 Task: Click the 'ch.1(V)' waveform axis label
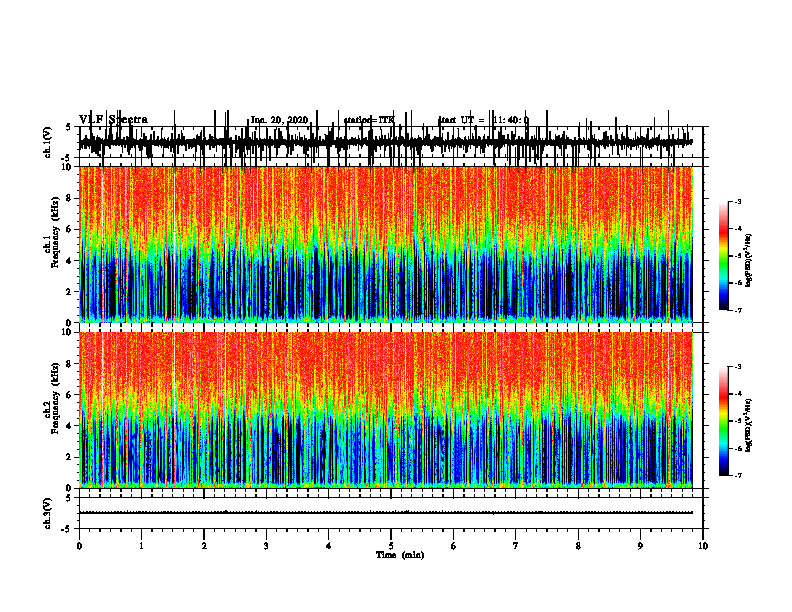pyautogui.click(x=48, y=142)
